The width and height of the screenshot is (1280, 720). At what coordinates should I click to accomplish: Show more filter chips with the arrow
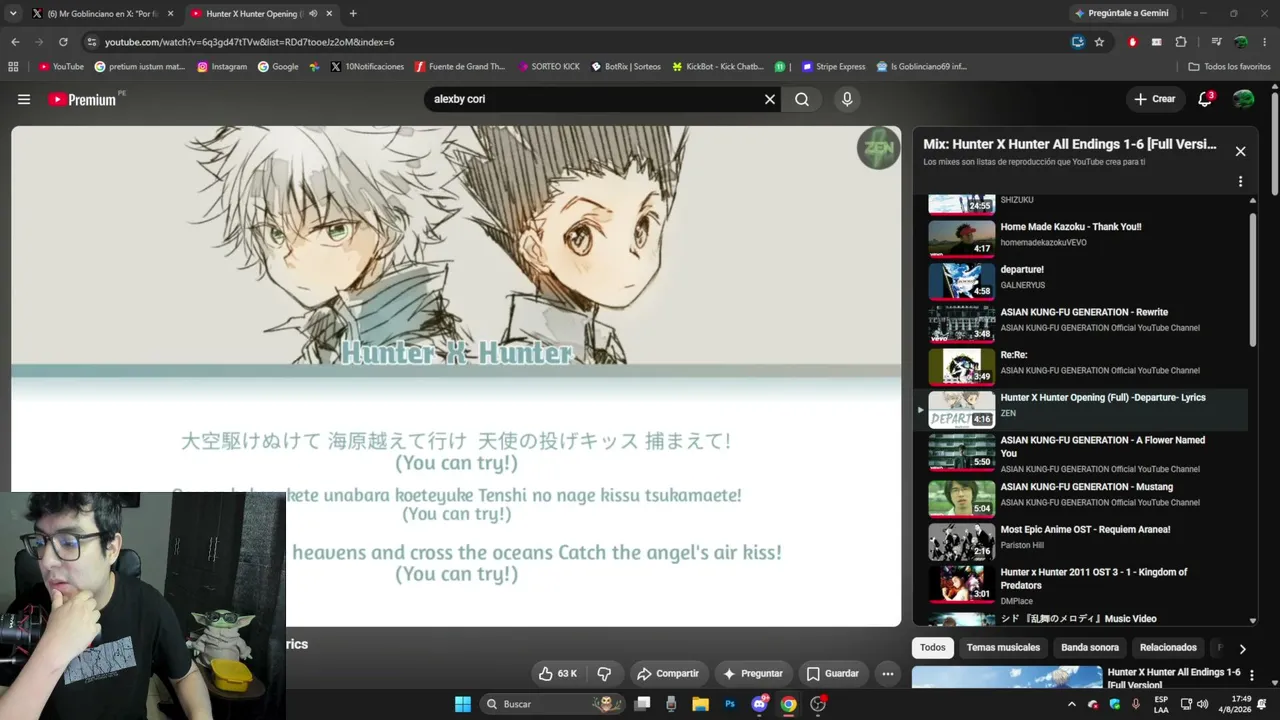click(1242, 648)
